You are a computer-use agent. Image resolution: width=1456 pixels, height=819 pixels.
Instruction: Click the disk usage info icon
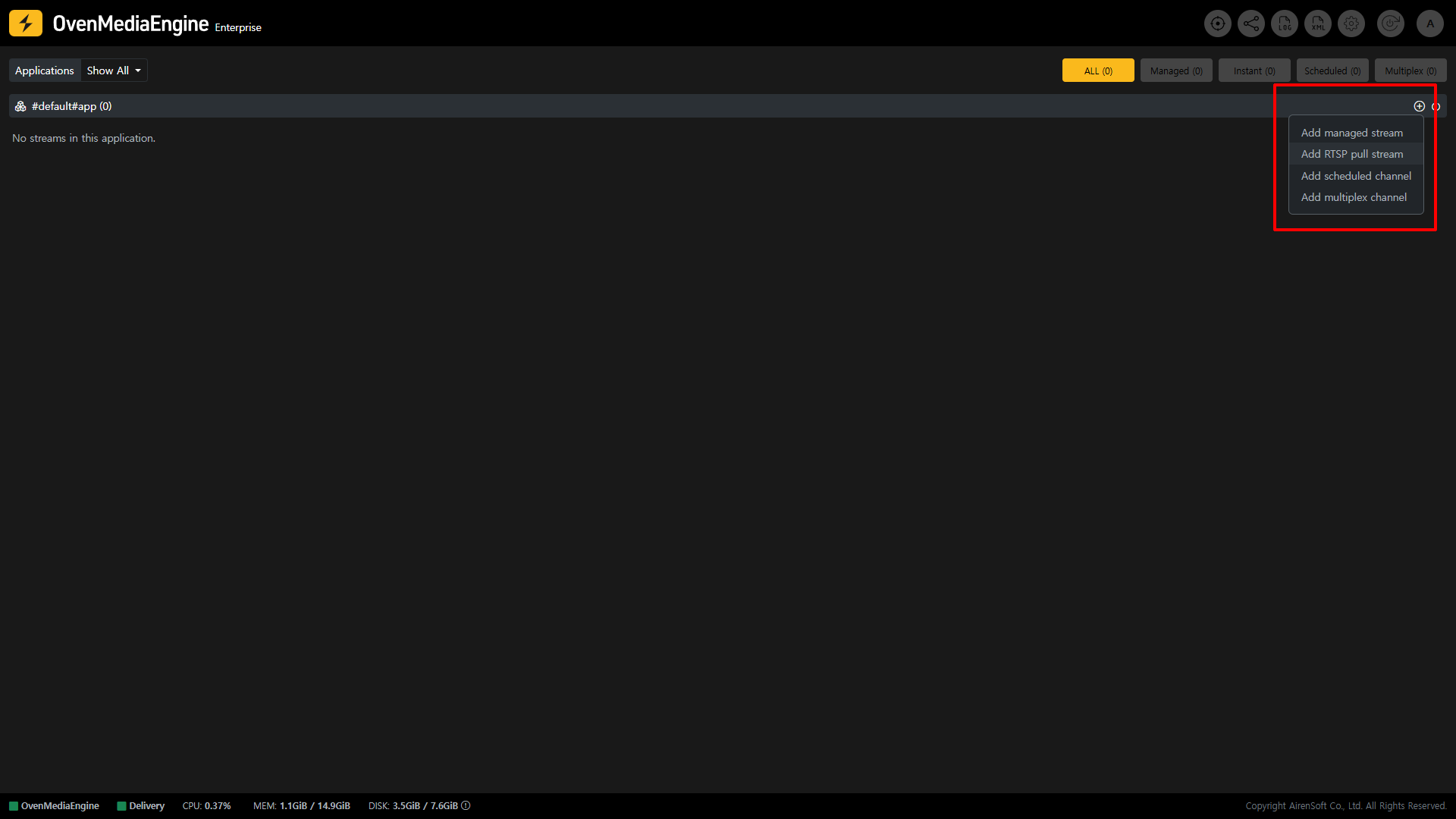[x=466, y=805]
